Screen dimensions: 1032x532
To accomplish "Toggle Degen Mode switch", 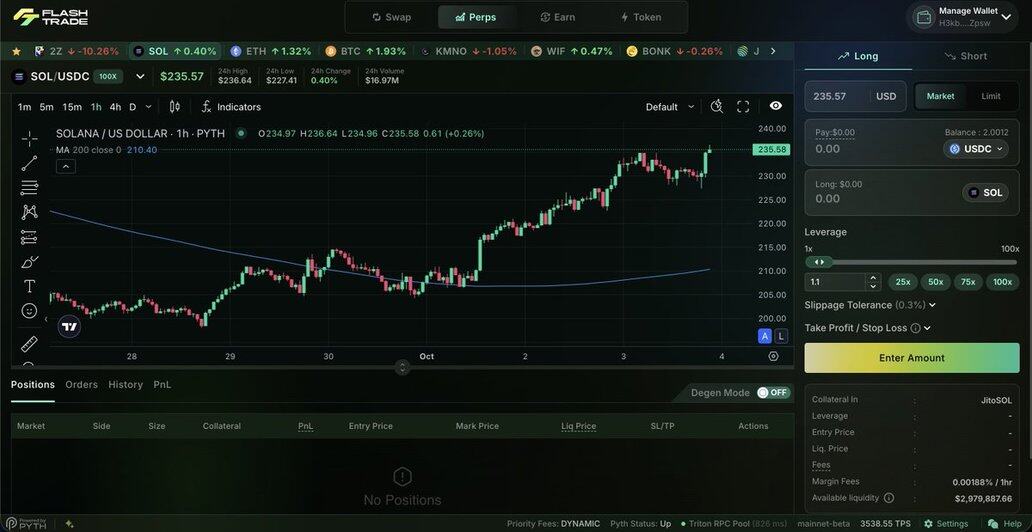I will pyautogui.click(x=772, y=393).
